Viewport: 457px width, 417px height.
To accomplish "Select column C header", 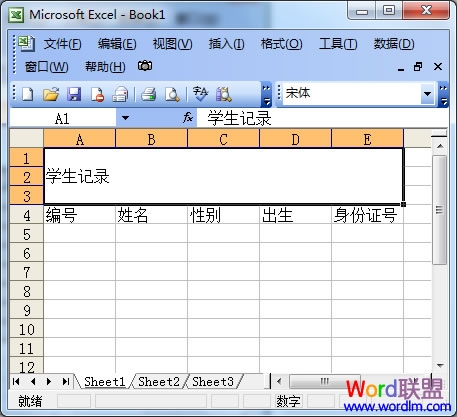I will (x=223, y=139).
